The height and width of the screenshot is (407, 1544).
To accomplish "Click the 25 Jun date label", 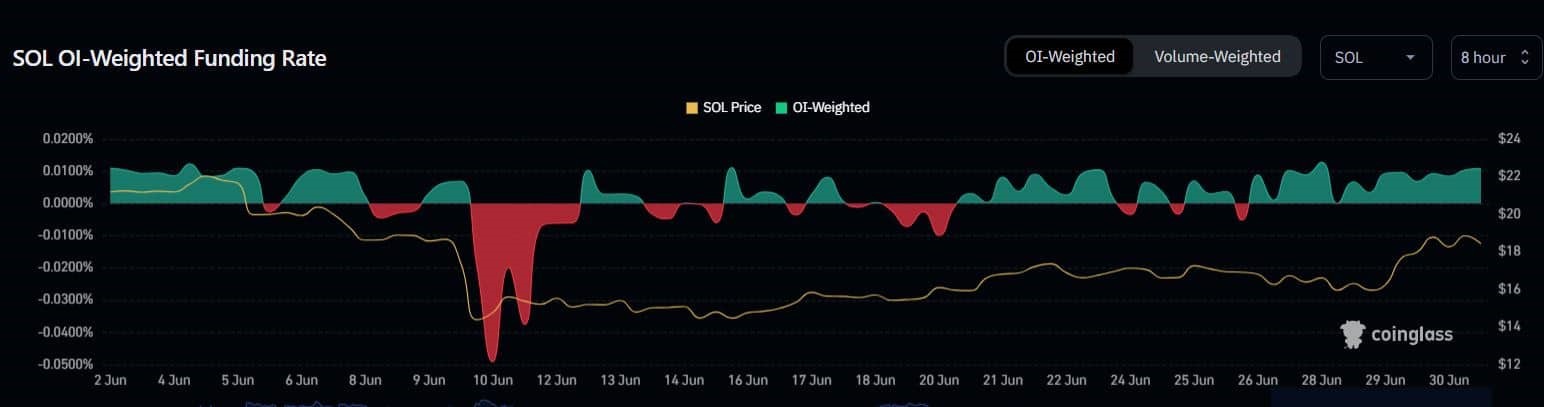I will 1194,380.
